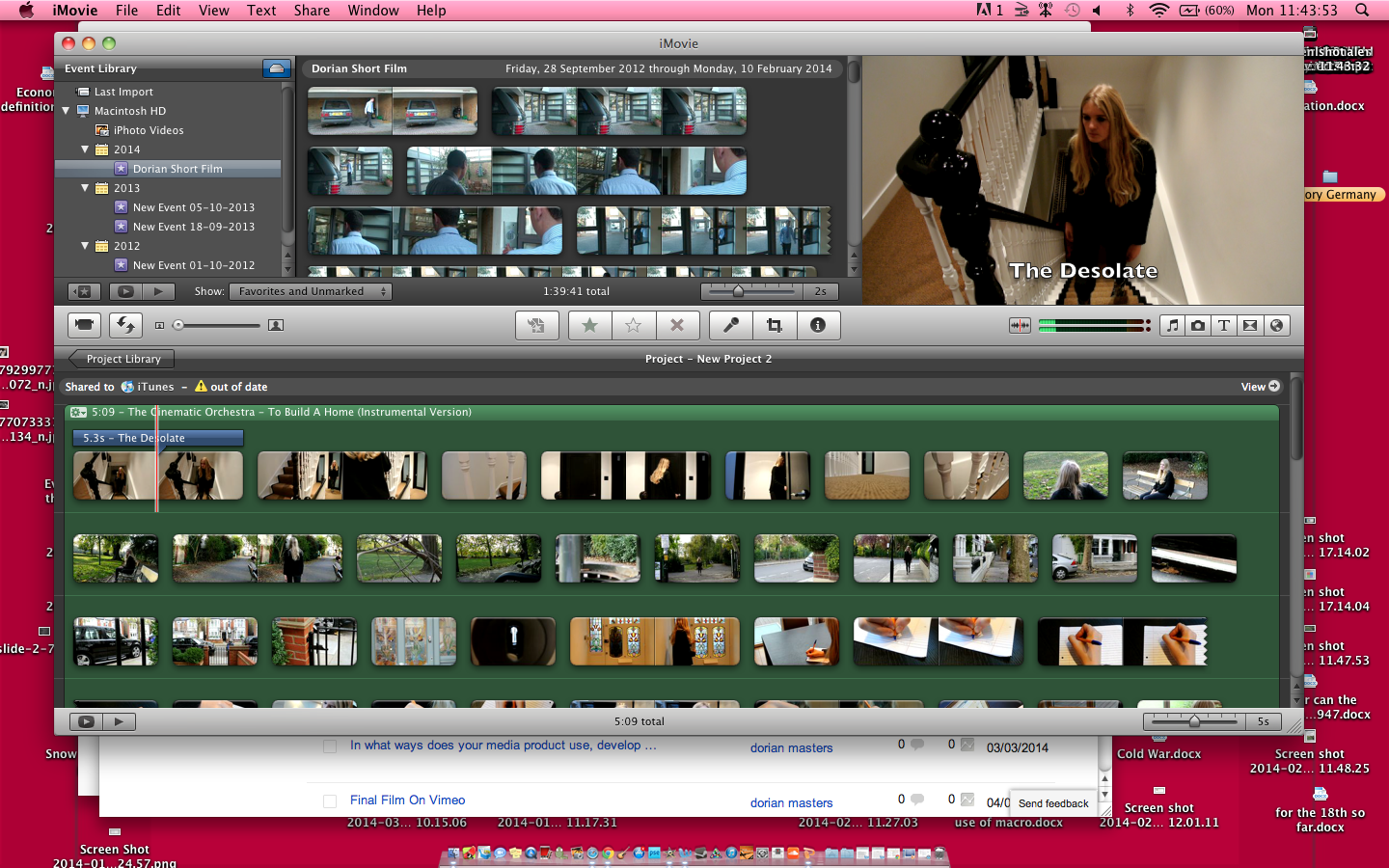The height and width of the screenshot is (868, 1389).
Task: Toggle audio skimming waveform icon
Action: click(x=1020, y=326)
